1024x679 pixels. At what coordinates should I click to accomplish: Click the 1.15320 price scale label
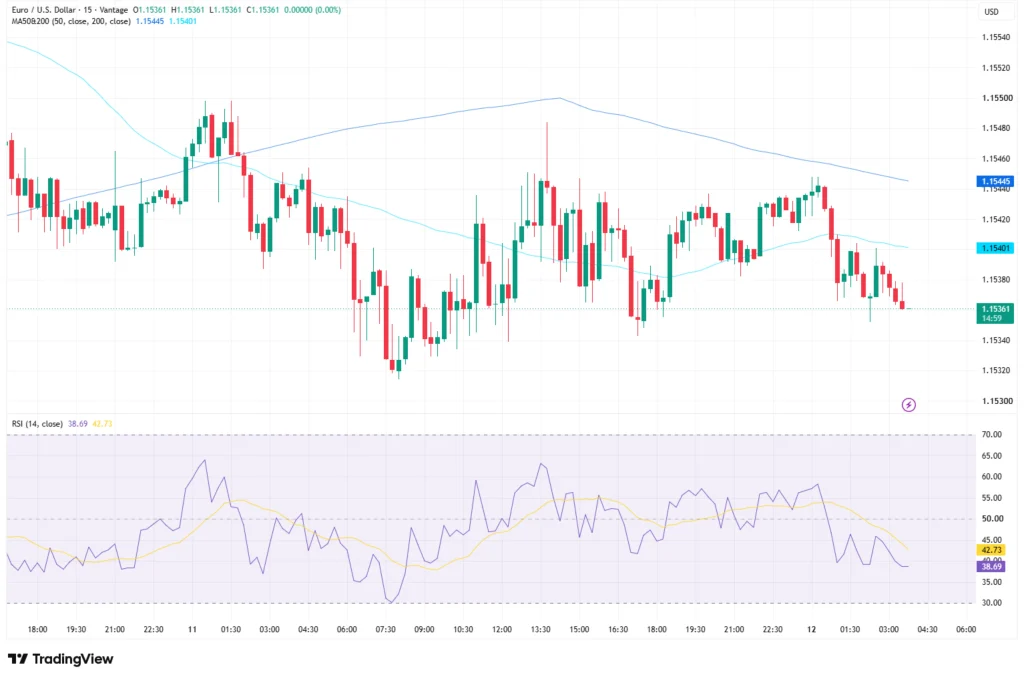click(997, 370)
